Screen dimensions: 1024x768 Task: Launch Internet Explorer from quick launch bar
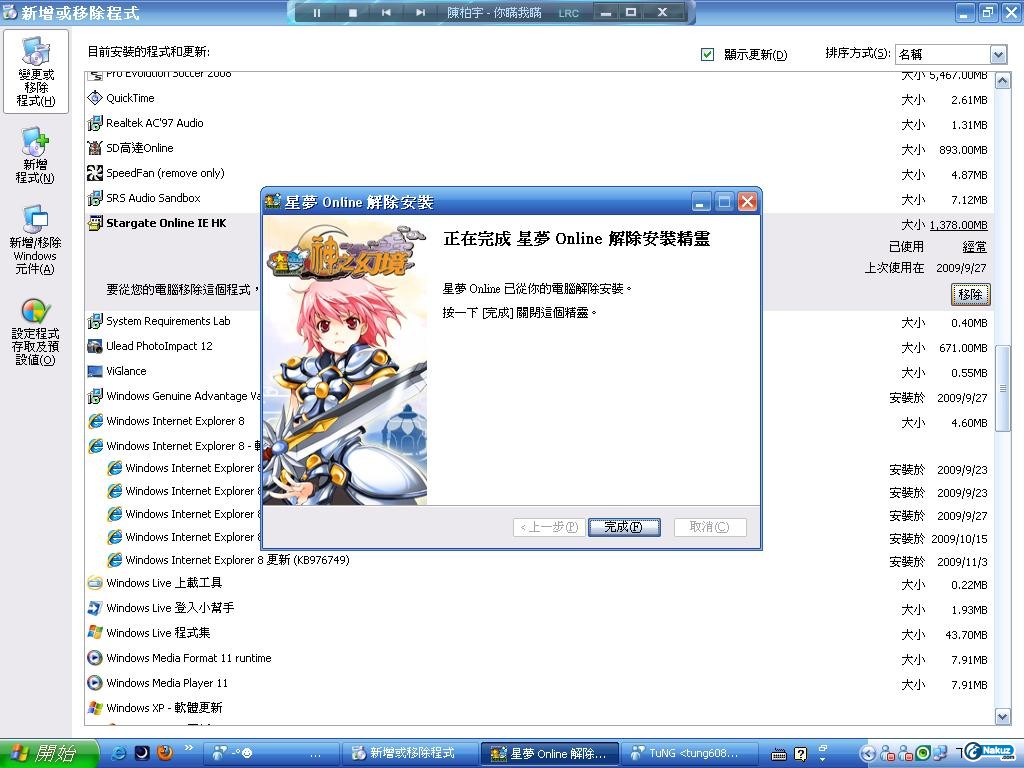(x=120, y=753)
